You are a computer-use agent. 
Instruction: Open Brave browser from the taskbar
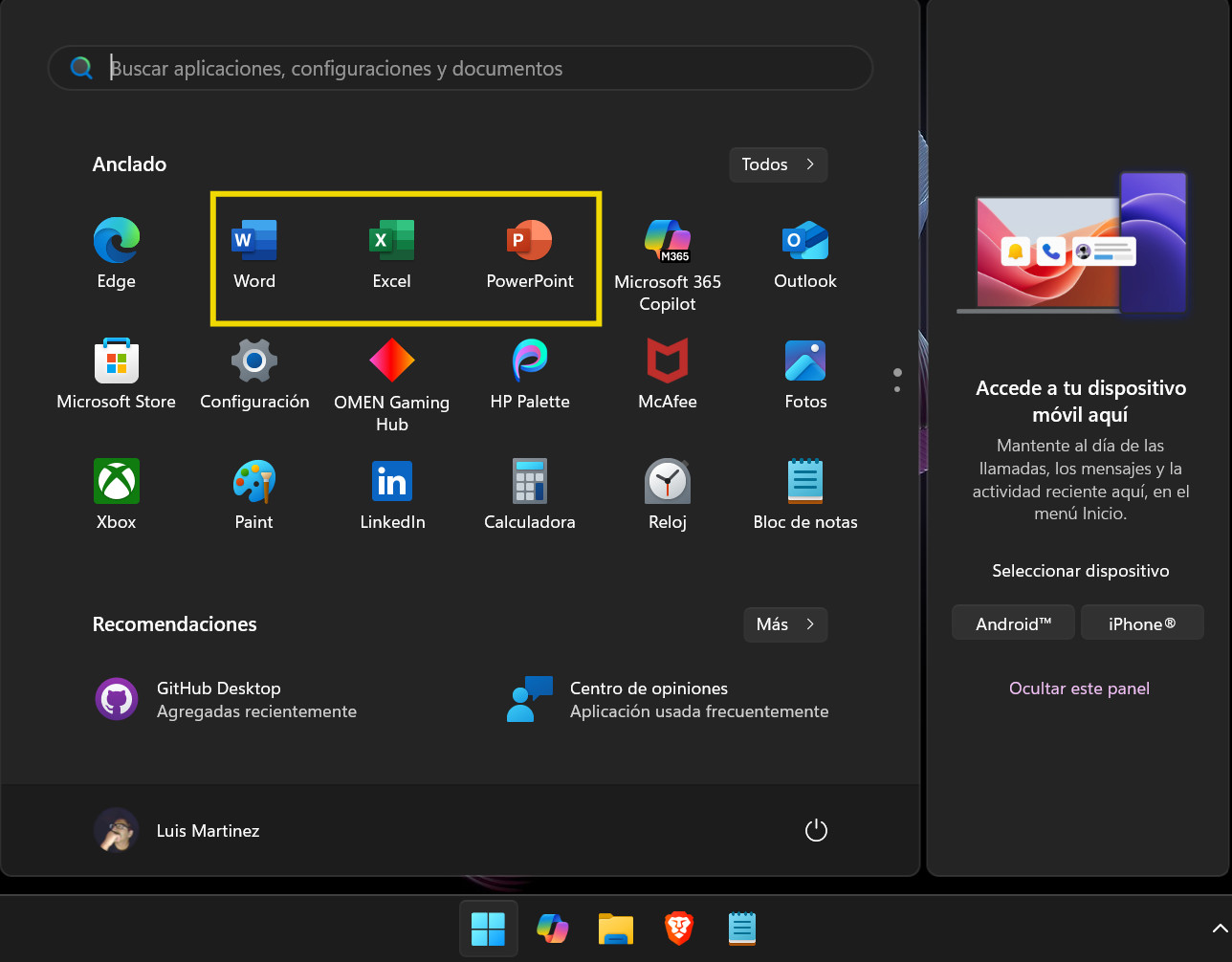coord(678,927)
